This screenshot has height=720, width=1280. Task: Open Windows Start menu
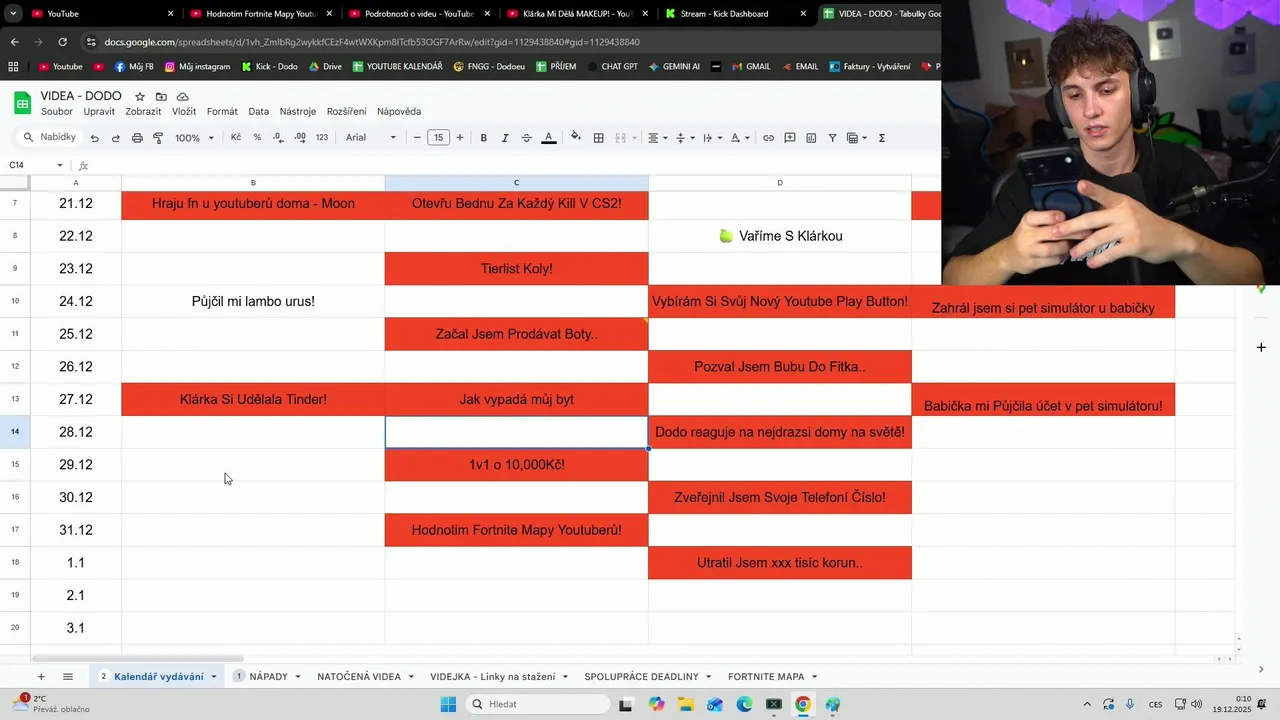click(x=448, y=704)
